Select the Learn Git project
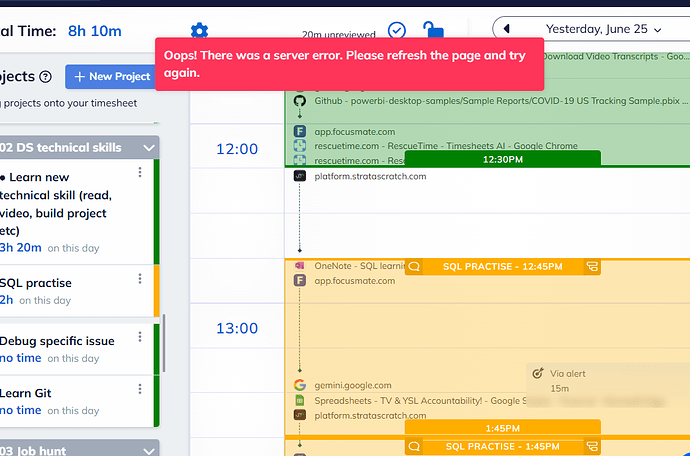The width and height of the screenshot is (690, 456). (77, 401)
